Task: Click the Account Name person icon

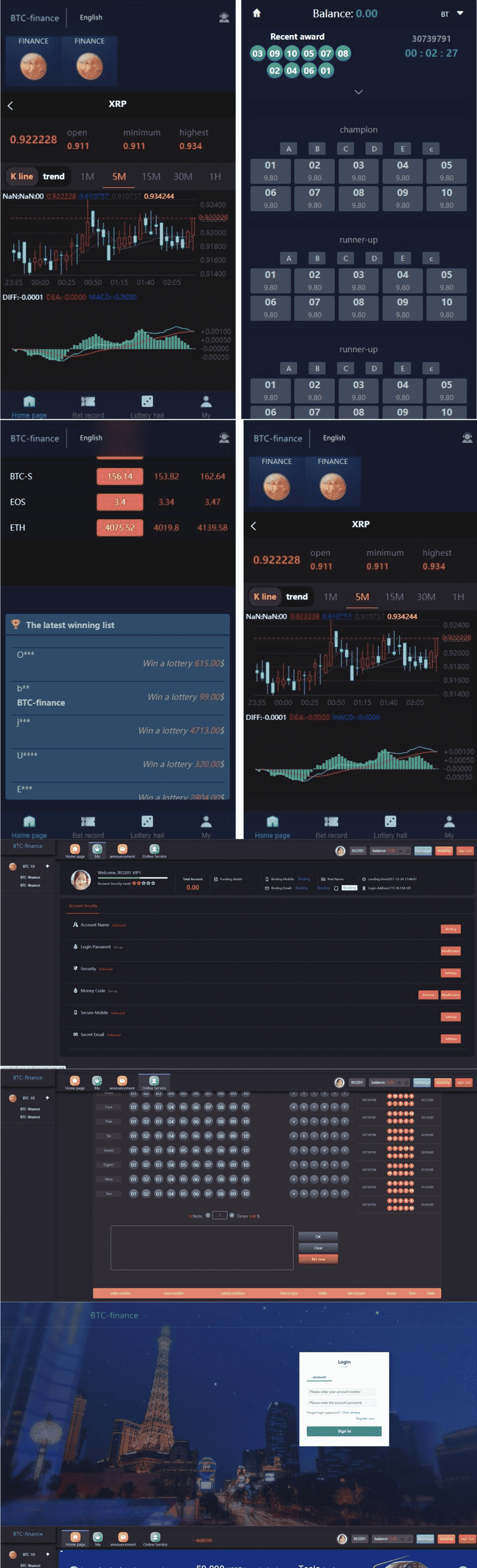Action: (x=75, y=925)
